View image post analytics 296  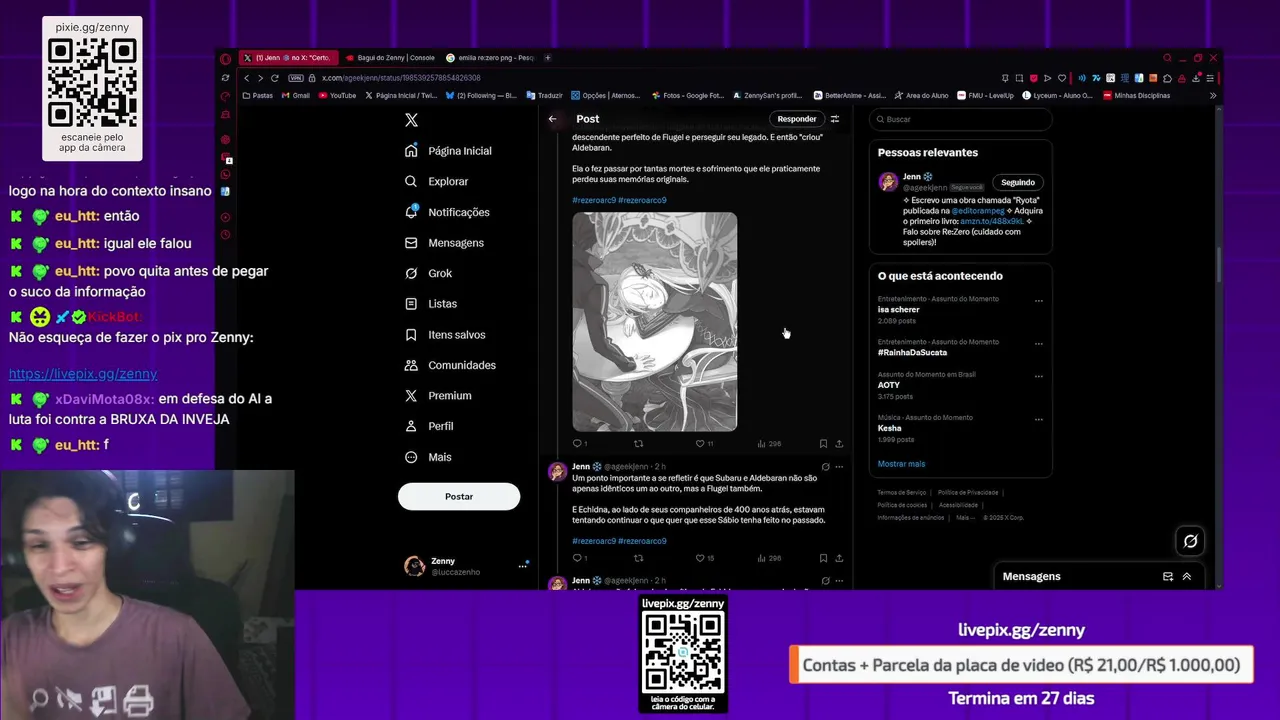point(770,443)
